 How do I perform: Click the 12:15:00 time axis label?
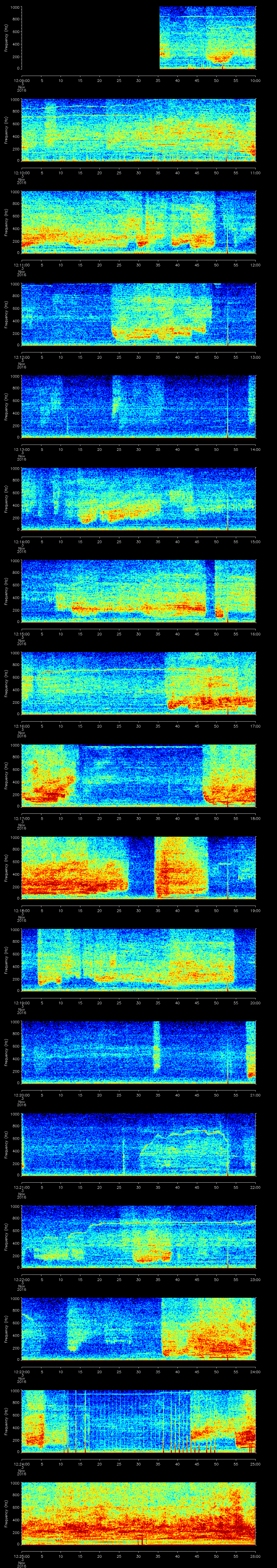click(x=22, y=634)
